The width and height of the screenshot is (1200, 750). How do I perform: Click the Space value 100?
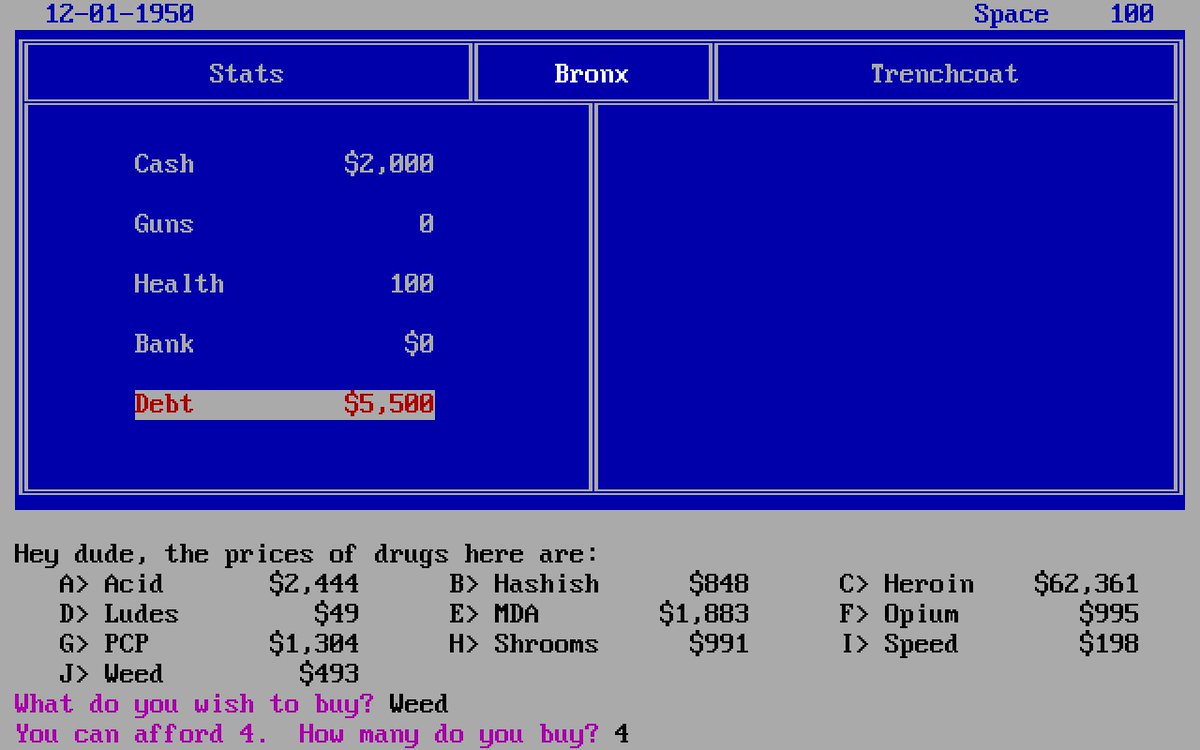tap(1132, 14)
